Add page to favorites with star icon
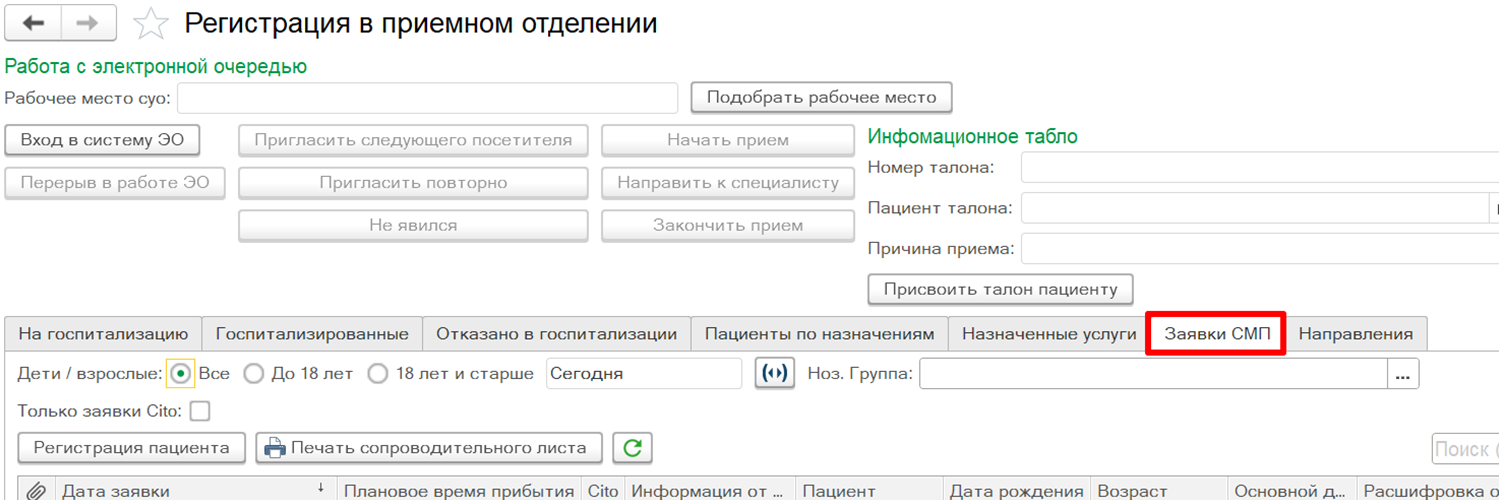 click(x=150, y=24)
